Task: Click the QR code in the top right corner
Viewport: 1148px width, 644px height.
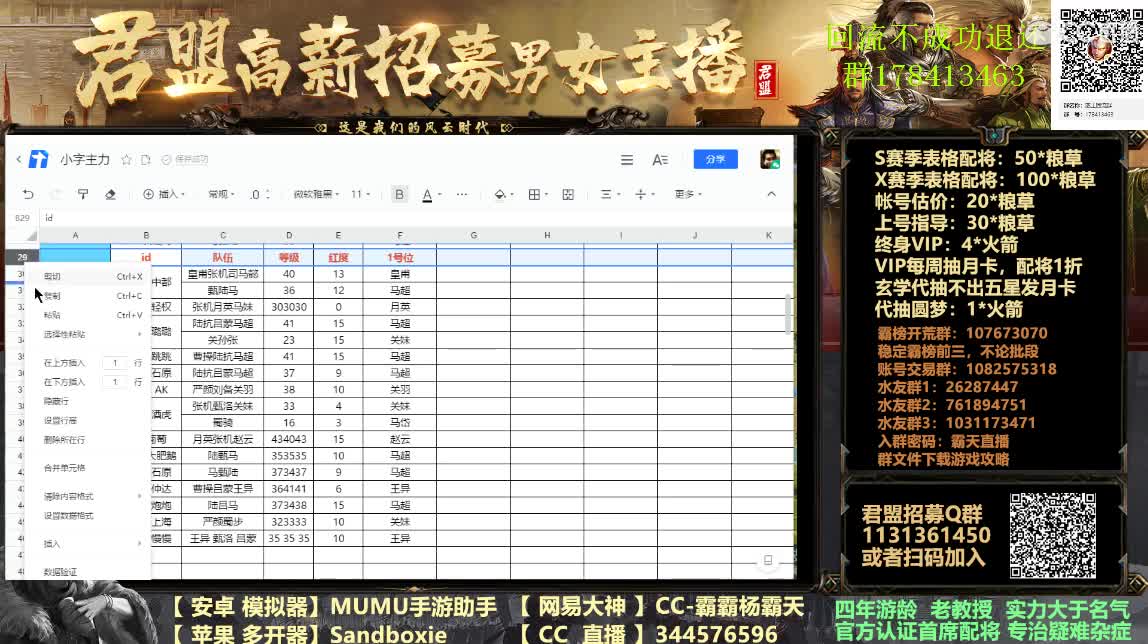Action: [1100, 51]
